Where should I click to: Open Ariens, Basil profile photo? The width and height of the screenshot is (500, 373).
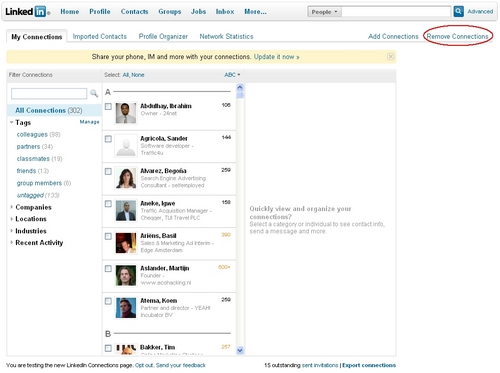(x=126, y=243)
